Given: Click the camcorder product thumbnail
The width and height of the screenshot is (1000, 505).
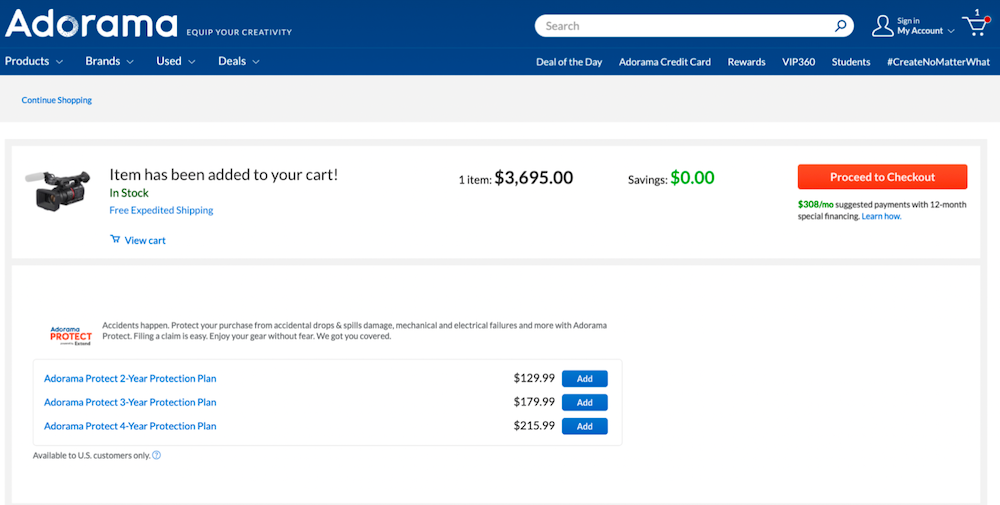Looking at the screenshot, I should [x=58, y=189].
